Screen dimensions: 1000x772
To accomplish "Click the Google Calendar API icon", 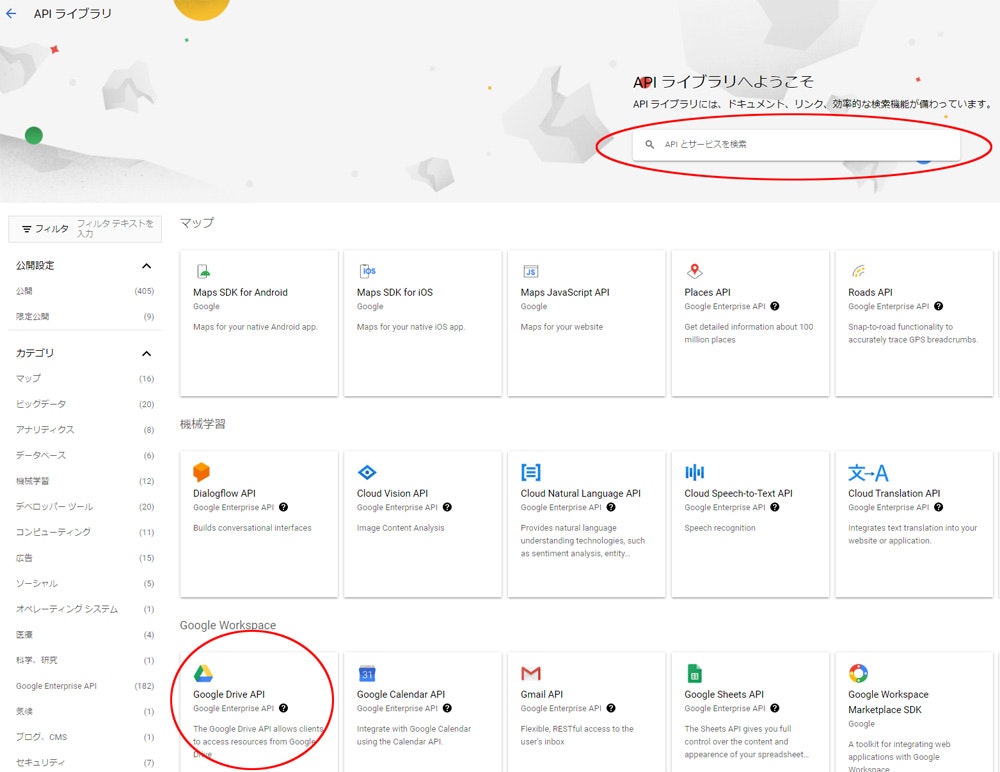I will point(367,673).
